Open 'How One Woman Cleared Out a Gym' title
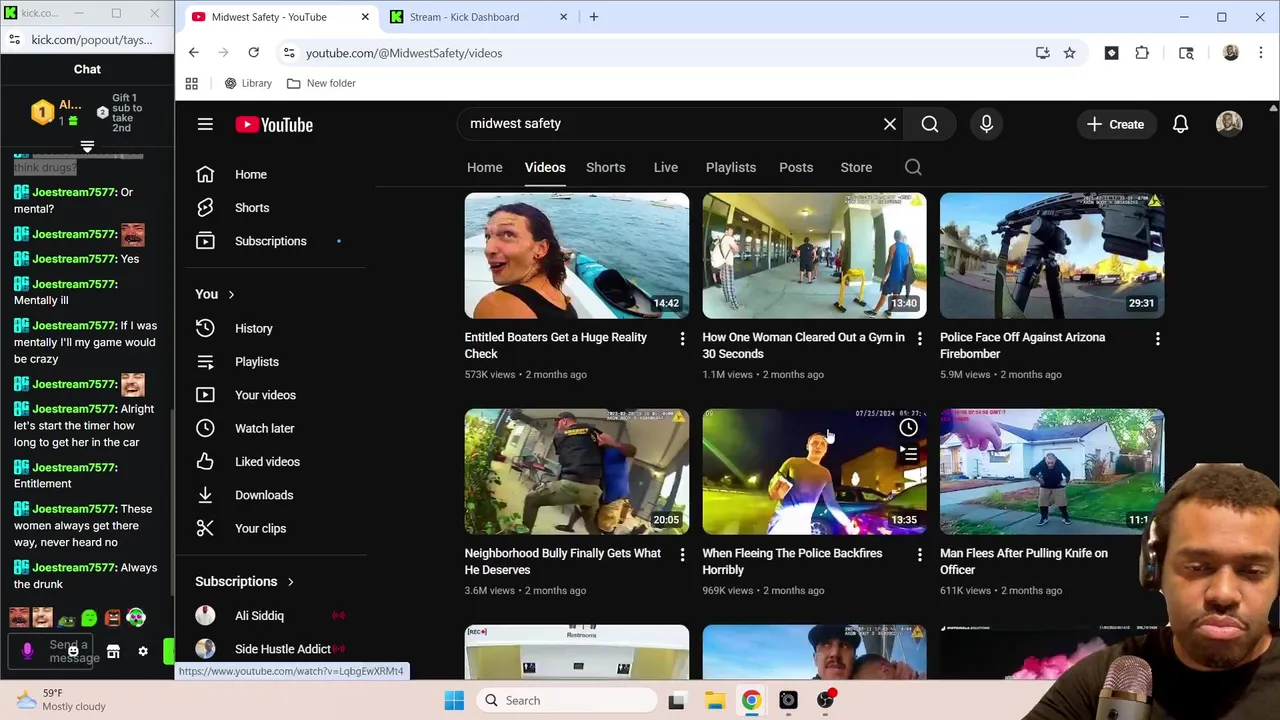This screenshot has height=720, width=1280. click(x=803, y=345)
